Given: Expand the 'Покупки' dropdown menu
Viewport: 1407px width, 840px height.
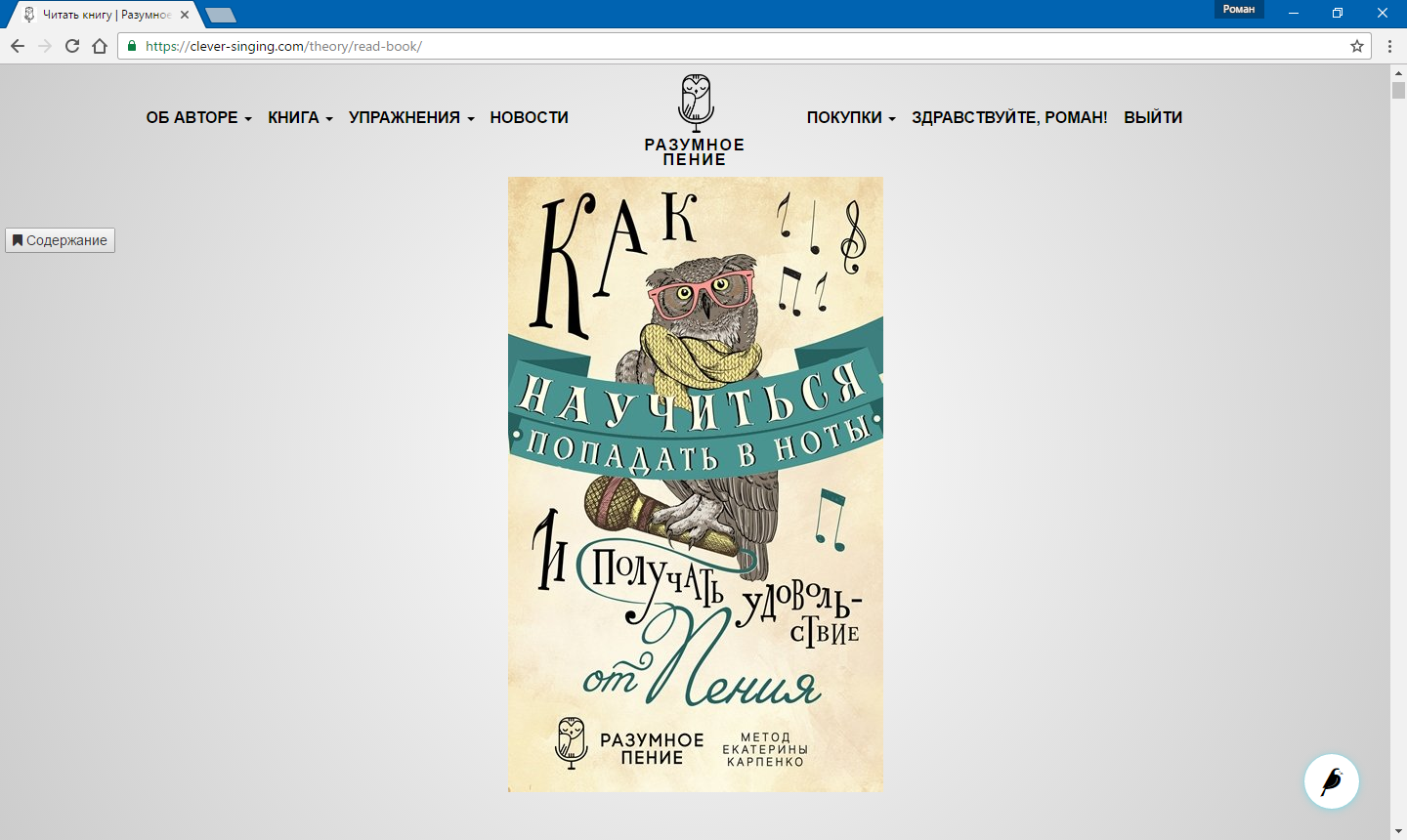Looking at the screenshot, I should (851, 117).
